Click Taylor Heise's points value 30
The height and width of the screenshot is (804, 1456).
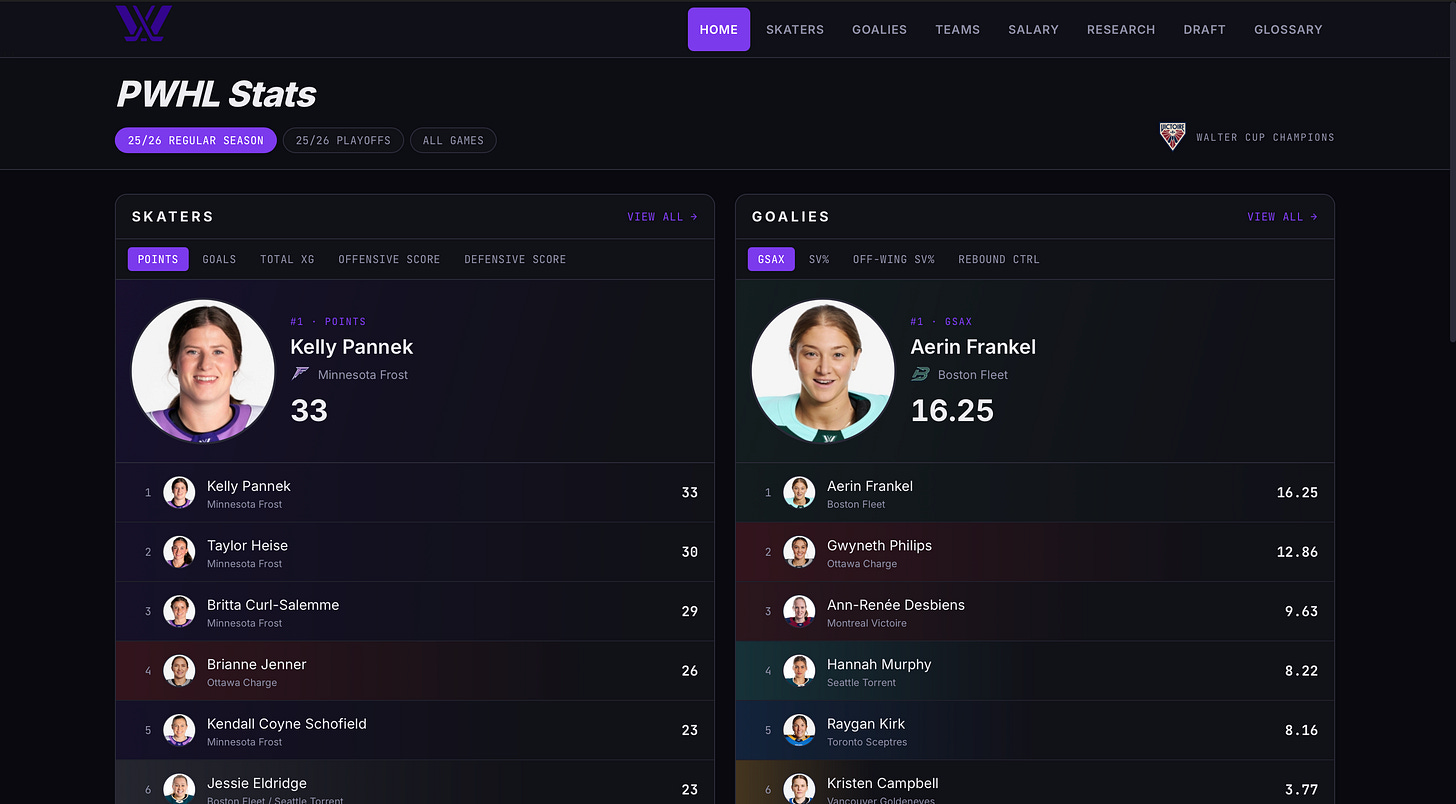tap(690, 552)
